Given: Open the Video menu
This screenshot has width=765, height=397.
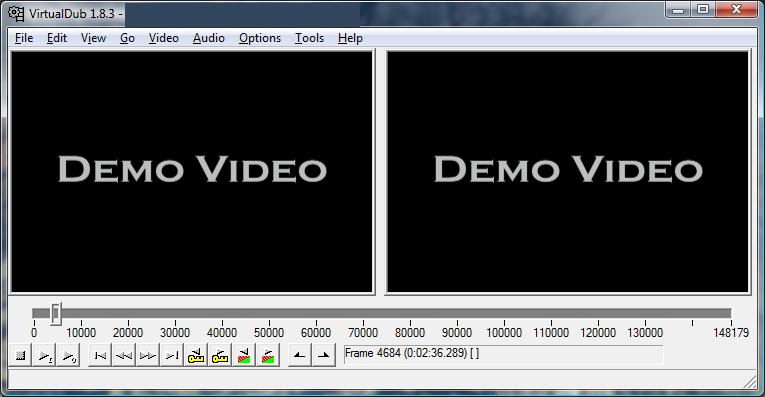Looking at the screenshot, I should [163, 38].
